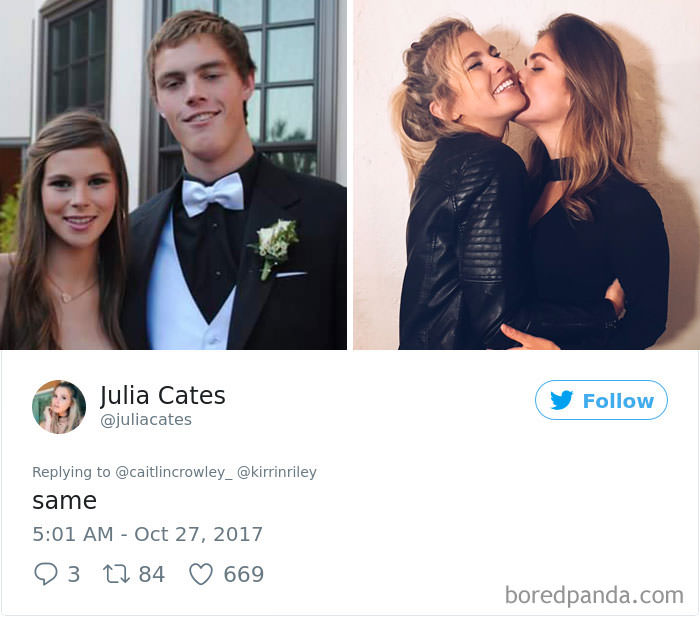This screenshot has height=617, width=700.
Task: Open the @kirrinriley mention
Action: click(x=277, y=472)
